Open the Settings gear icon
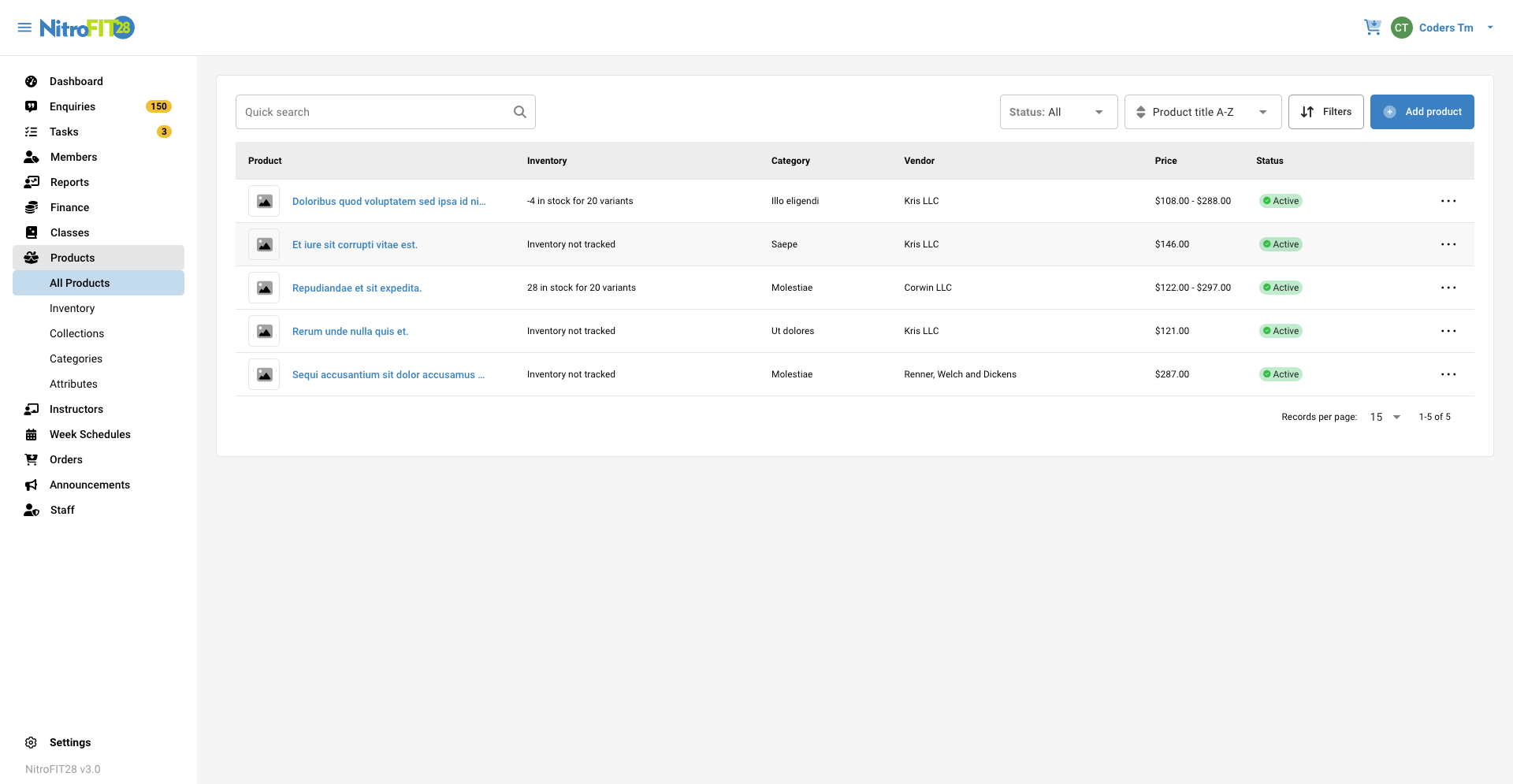Image resolution: width=1513 pixels, height=784 pixels. tap(31, 742)
